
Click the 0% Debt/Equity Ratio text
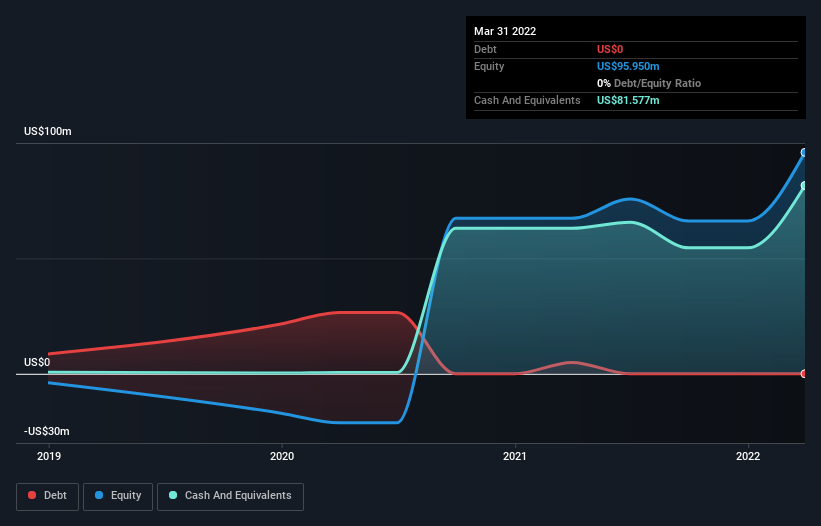coord(649,83)
